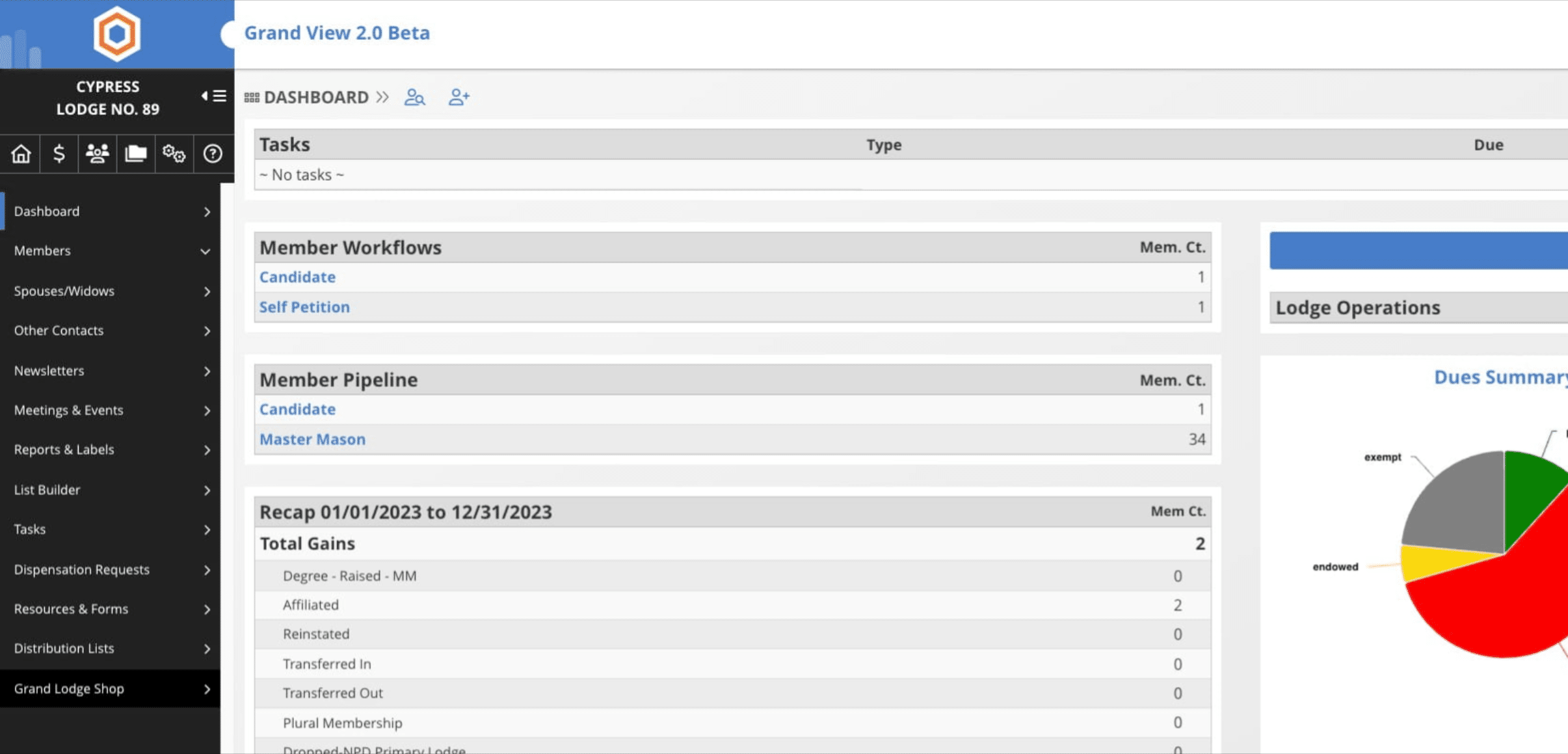
Task: Click the Transferred In recap row
Action: point(732,664)
